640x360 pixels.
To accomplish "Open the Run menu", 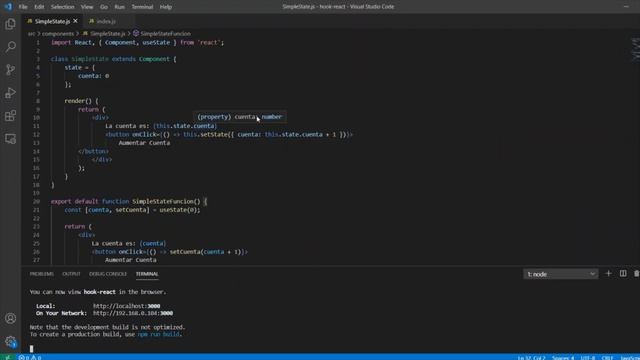I will point(120,7).
